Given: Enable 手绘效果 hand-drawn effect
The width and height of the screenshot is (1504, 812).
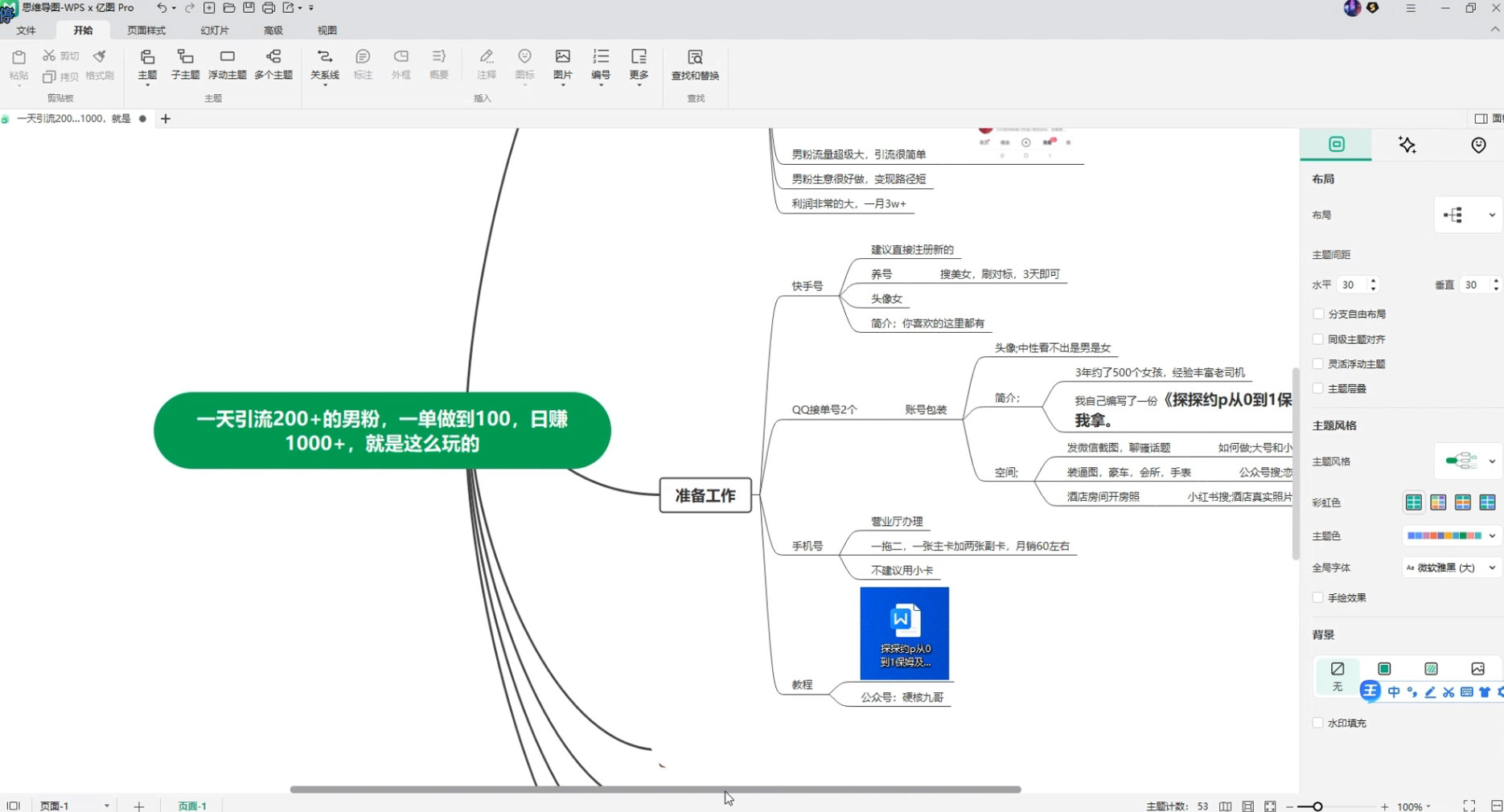Looking at the screenshot, I should 1318,597.
